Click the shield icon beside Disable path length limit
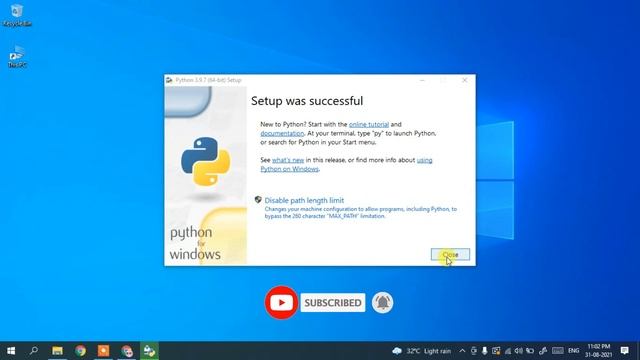The height and width of the screenshot is (360, 640). coord(258,200)
